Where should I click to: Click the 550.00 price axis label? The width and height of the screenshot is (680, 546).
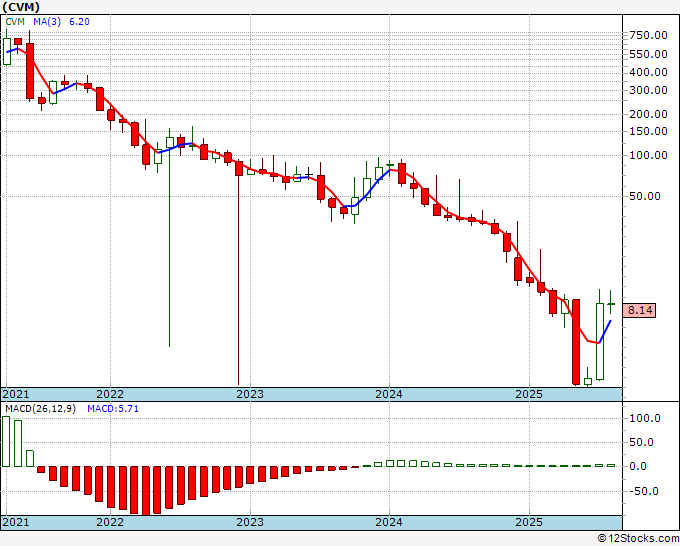click(649, 54)
